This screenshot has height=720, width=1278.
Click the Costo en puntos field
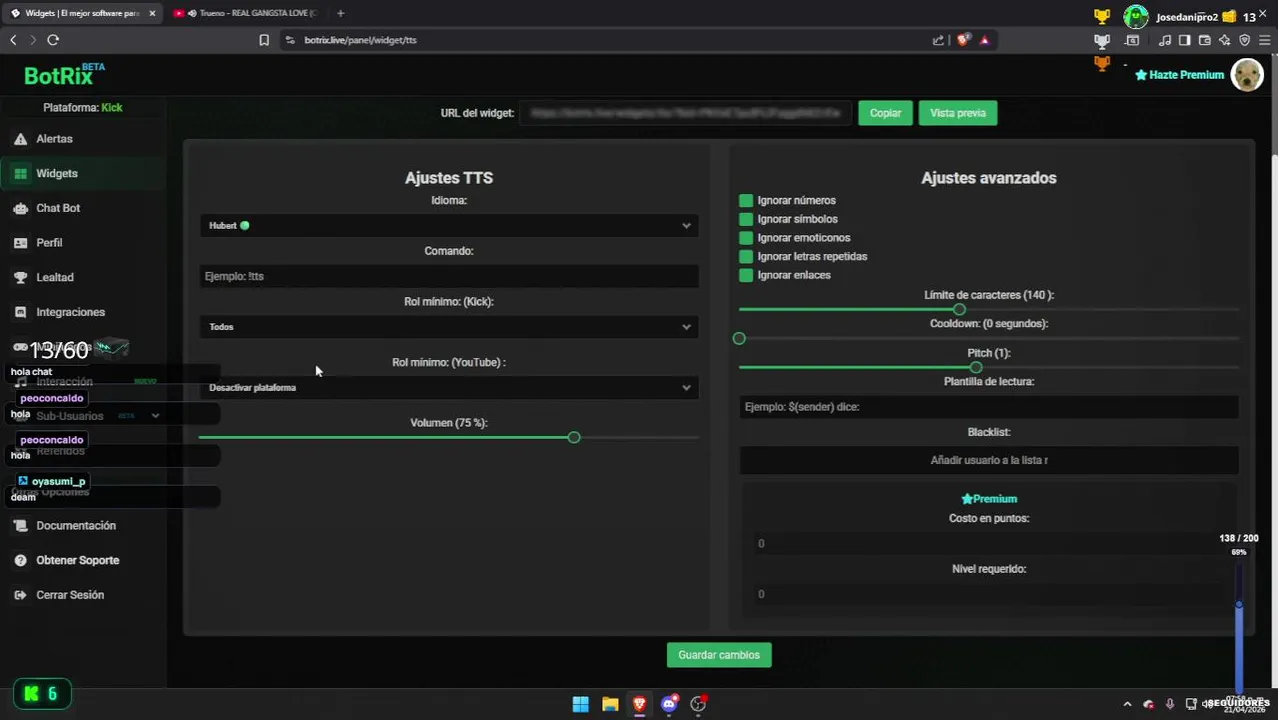[x=989, y=544]
